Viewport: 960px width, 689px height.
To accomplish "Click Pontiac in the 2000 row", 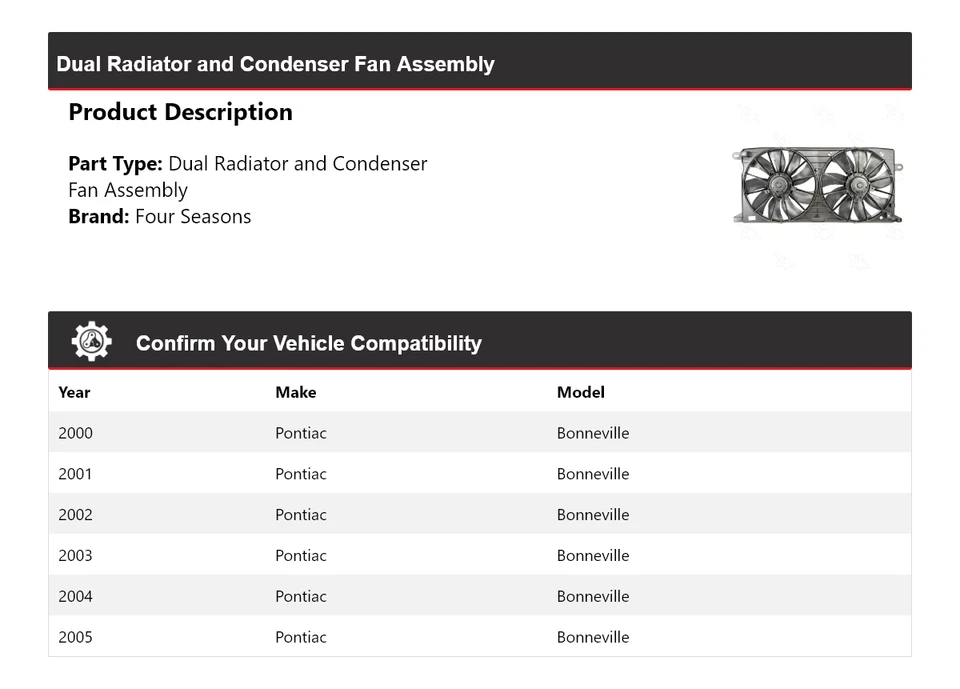I will tap(300, 433).
